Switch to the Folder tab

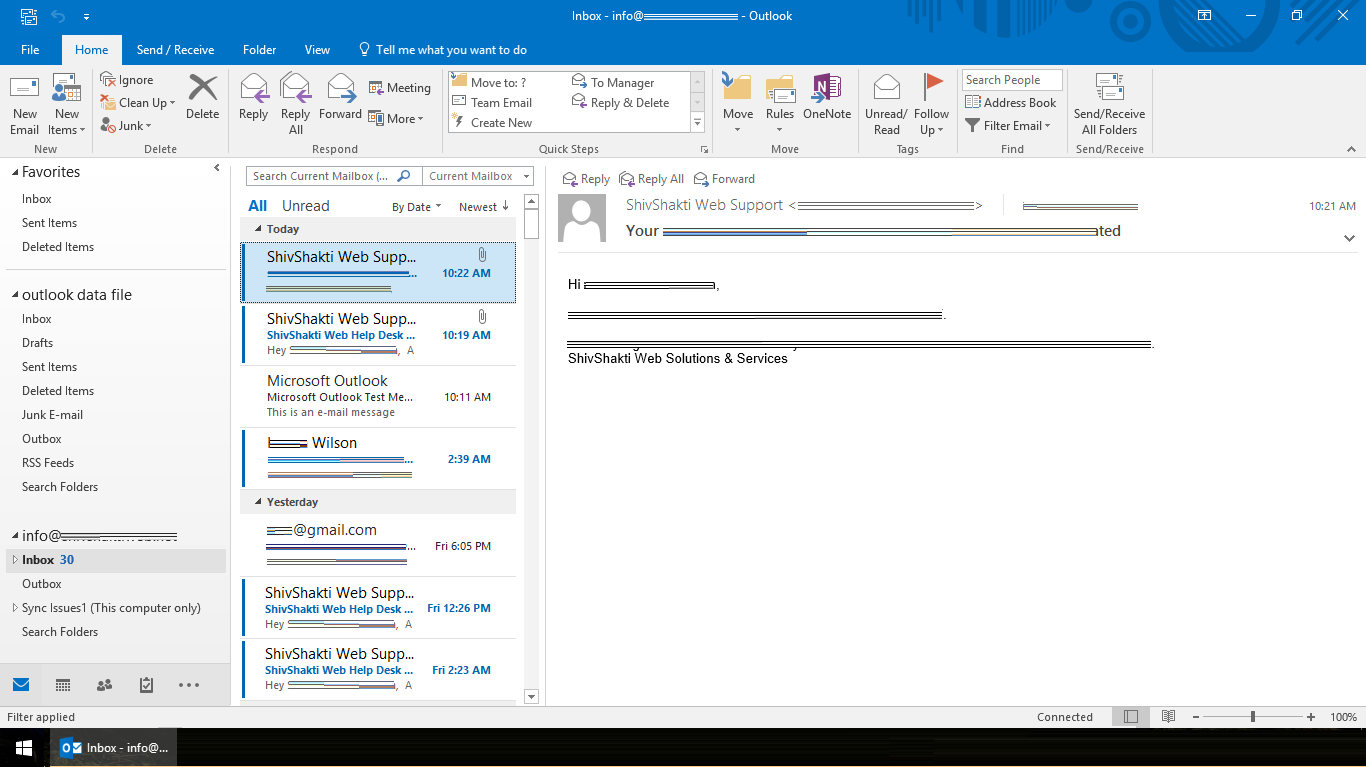(x=259, y=49)
